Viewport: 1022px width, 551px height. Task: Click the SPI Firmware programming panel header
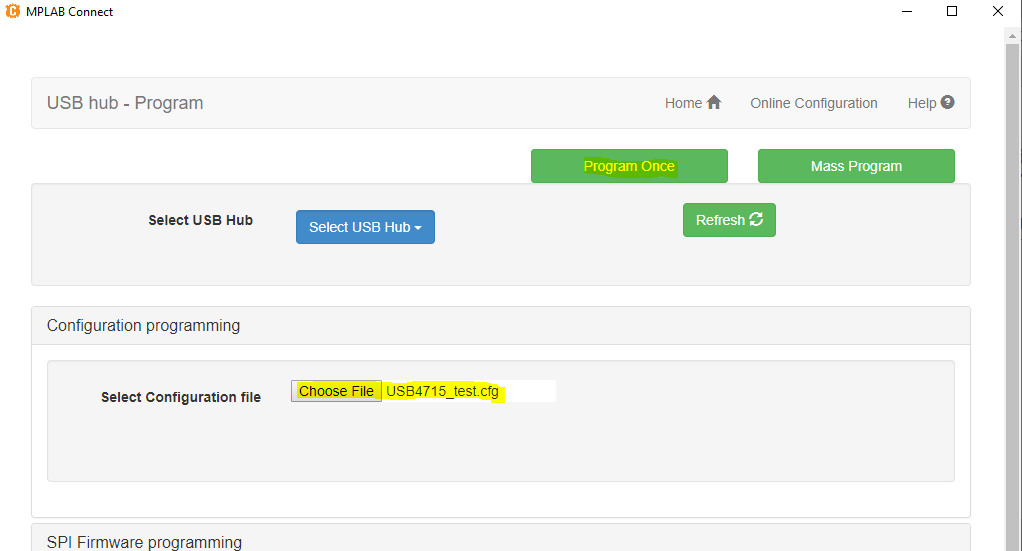[x=501, y=538]
